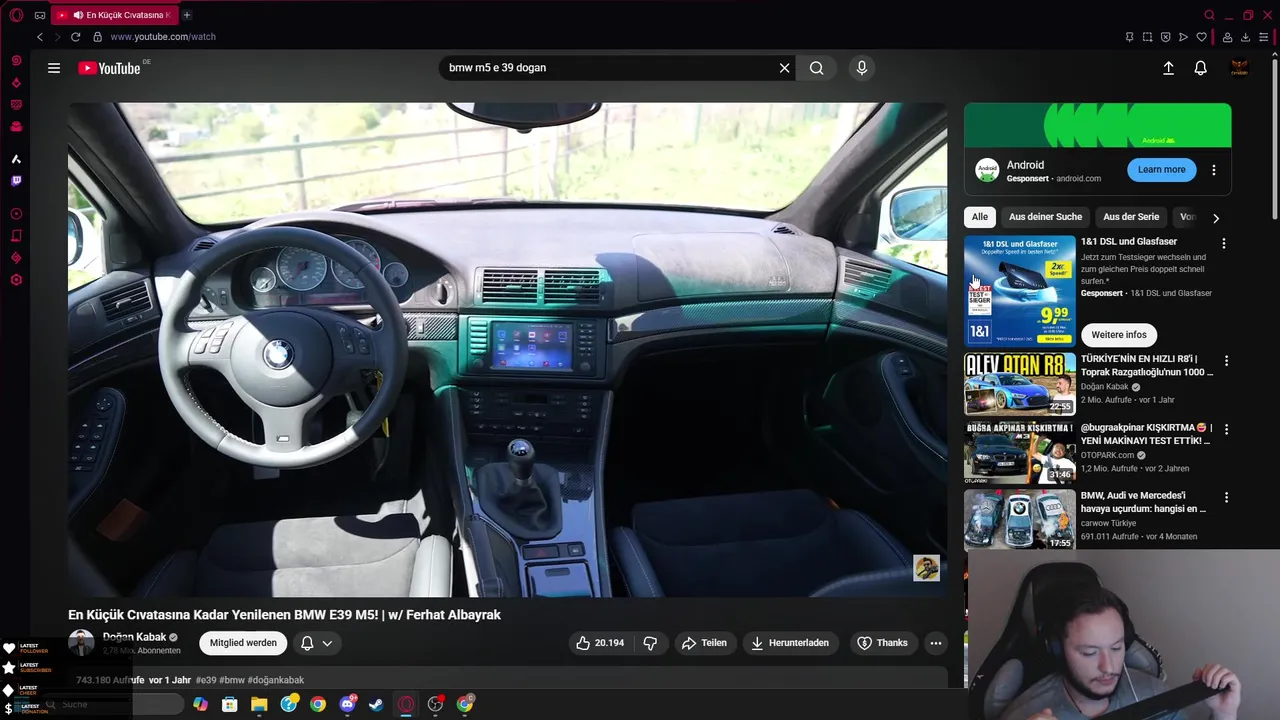This screenshot has height=720, width=1280.
Task: Take a snapshot with the toolbar tool
Action: (x=1147, y=37)
